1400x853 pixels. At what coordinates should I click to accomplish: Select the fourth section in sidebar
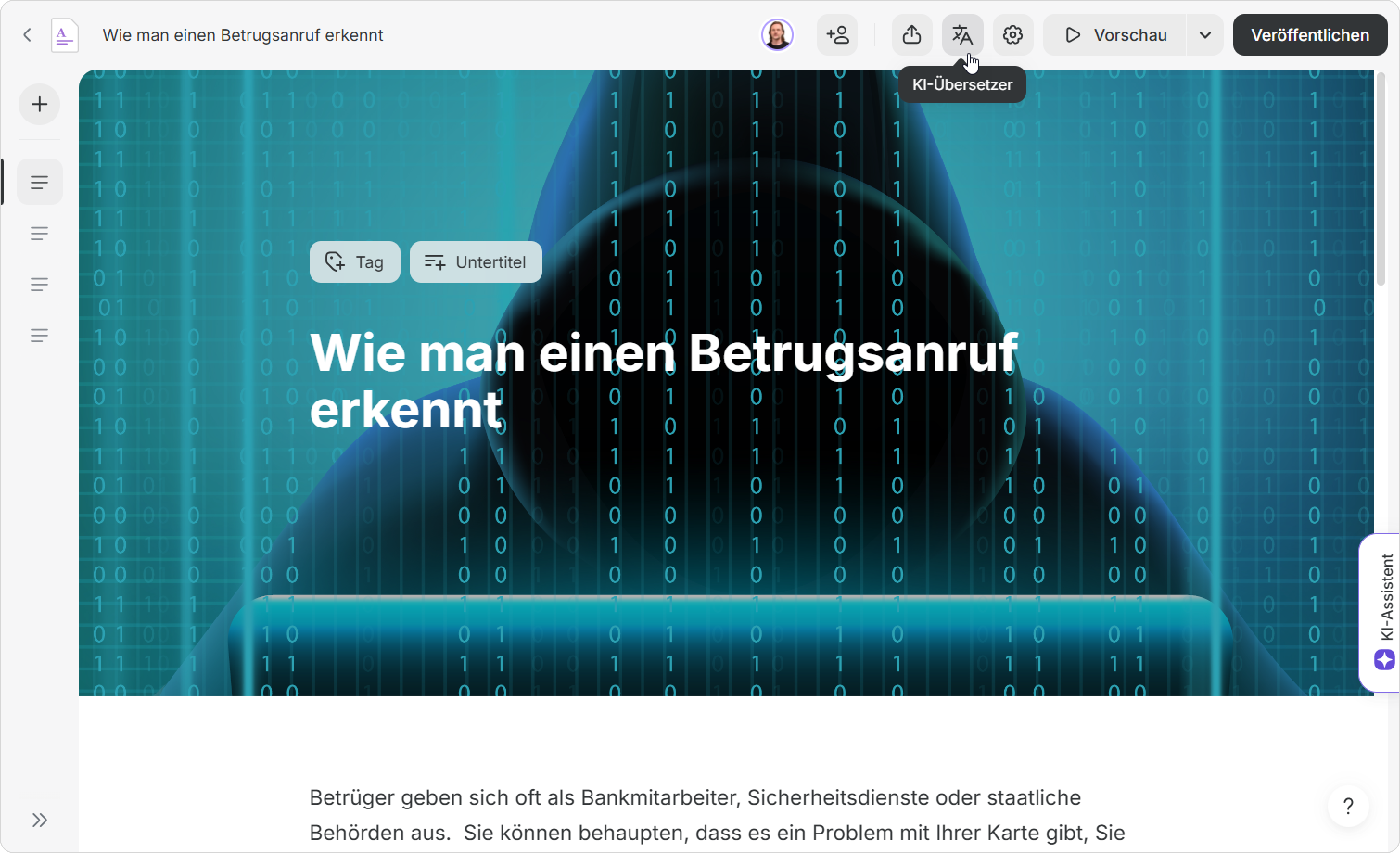[x=39, y=335]
